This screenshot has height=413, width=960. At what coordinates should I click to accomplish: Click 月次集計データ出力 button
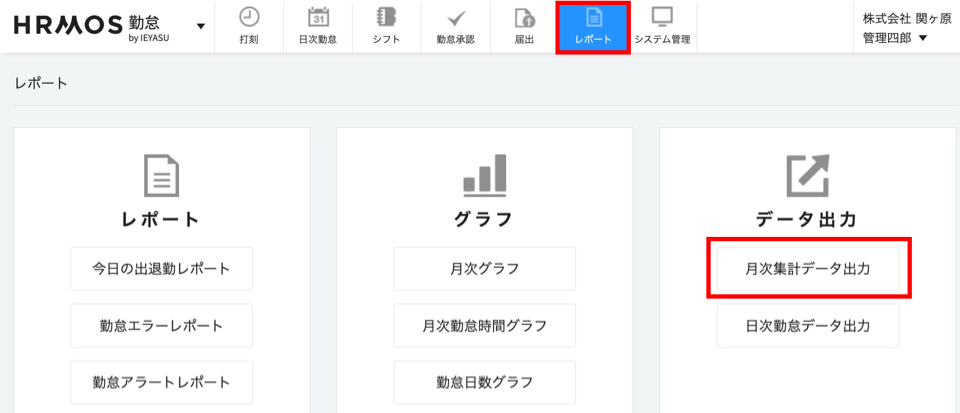(x=808, y=269)
